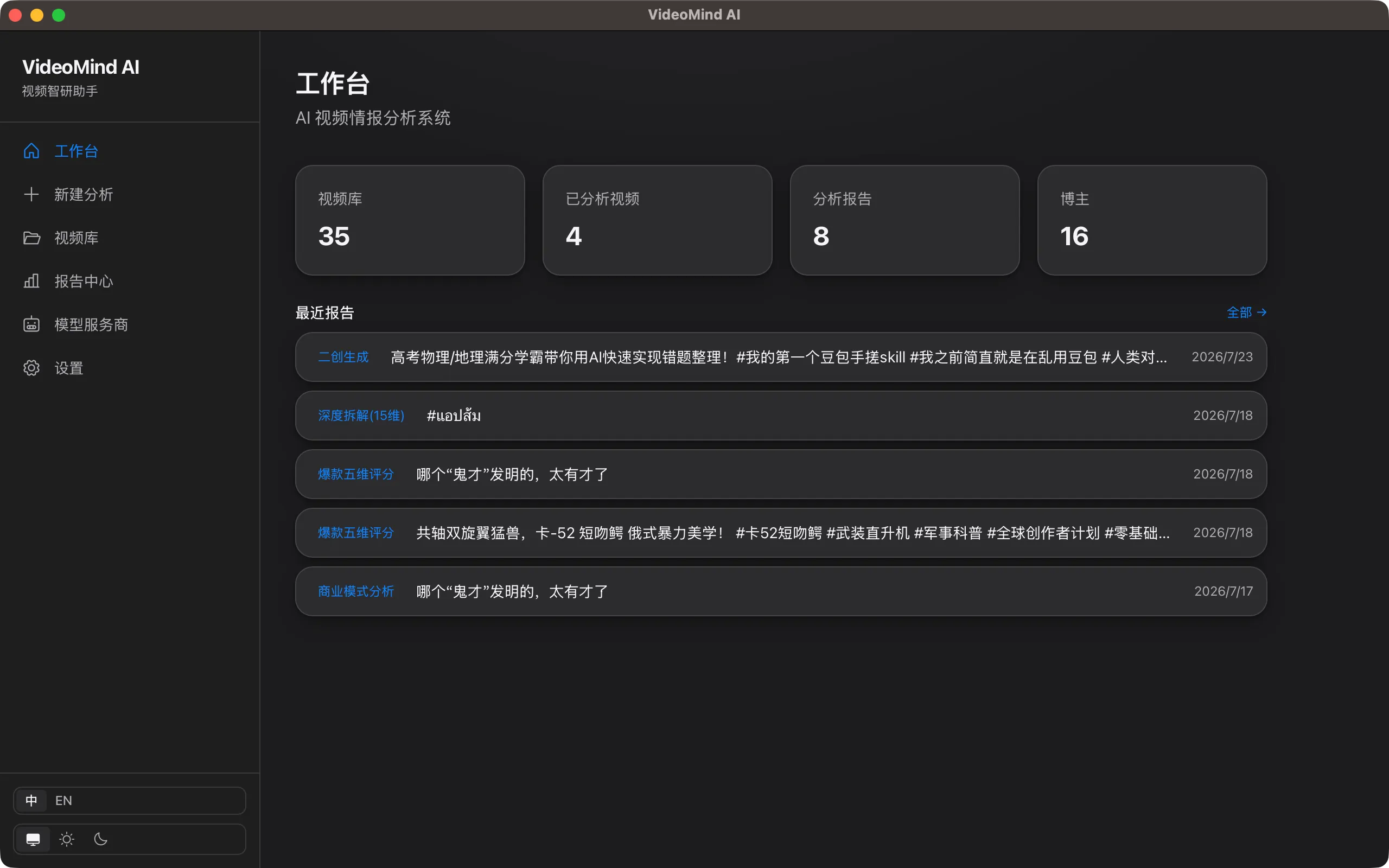Image resolution: width=1389 pixels, height=868 pixels.
Task: Switch to light theme sun icon
Action: (x=67, y=839)
